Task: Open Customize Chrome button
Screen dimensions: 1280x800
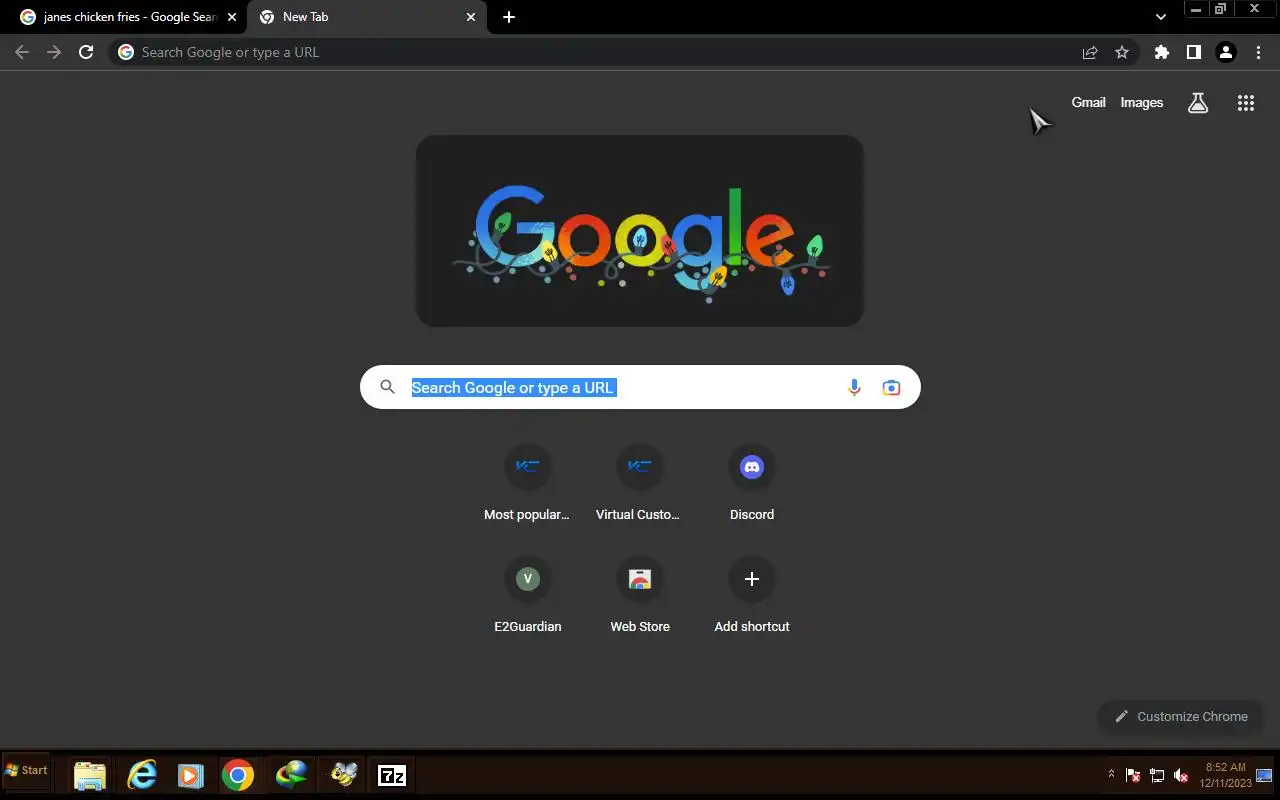Action: click(1181, 716)
